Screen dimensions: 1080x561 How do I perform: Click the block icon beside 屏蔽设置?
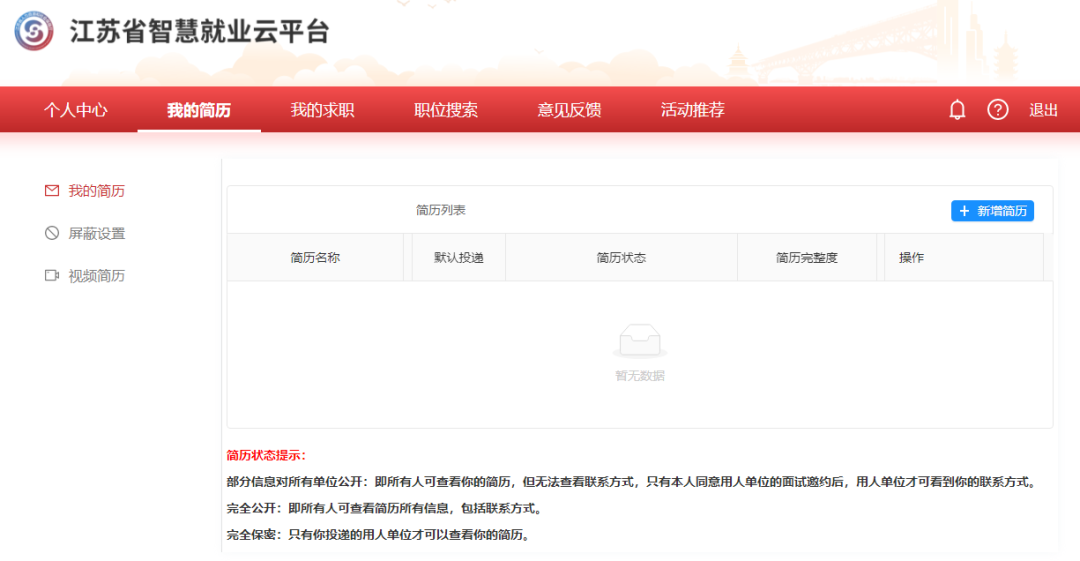(52, 233)
